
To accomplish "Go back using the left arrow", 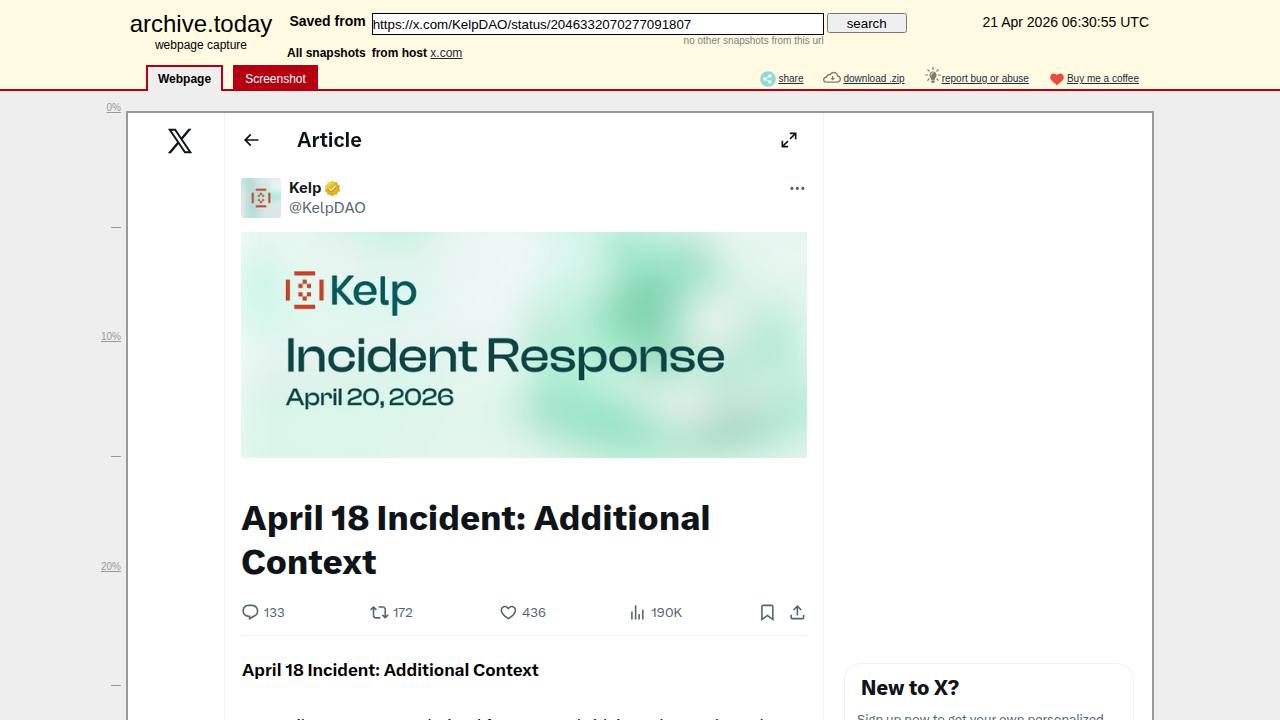I will point(251,140).
